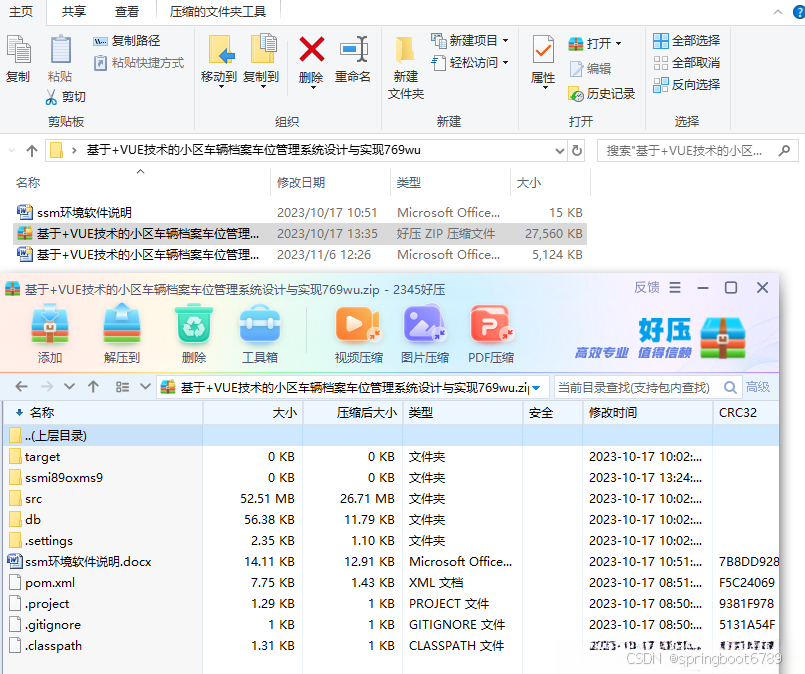Viewport: 805px width, 674px height.
Task: Create a New Folder (新建文件夹)
Action: [x=406, y=67]
